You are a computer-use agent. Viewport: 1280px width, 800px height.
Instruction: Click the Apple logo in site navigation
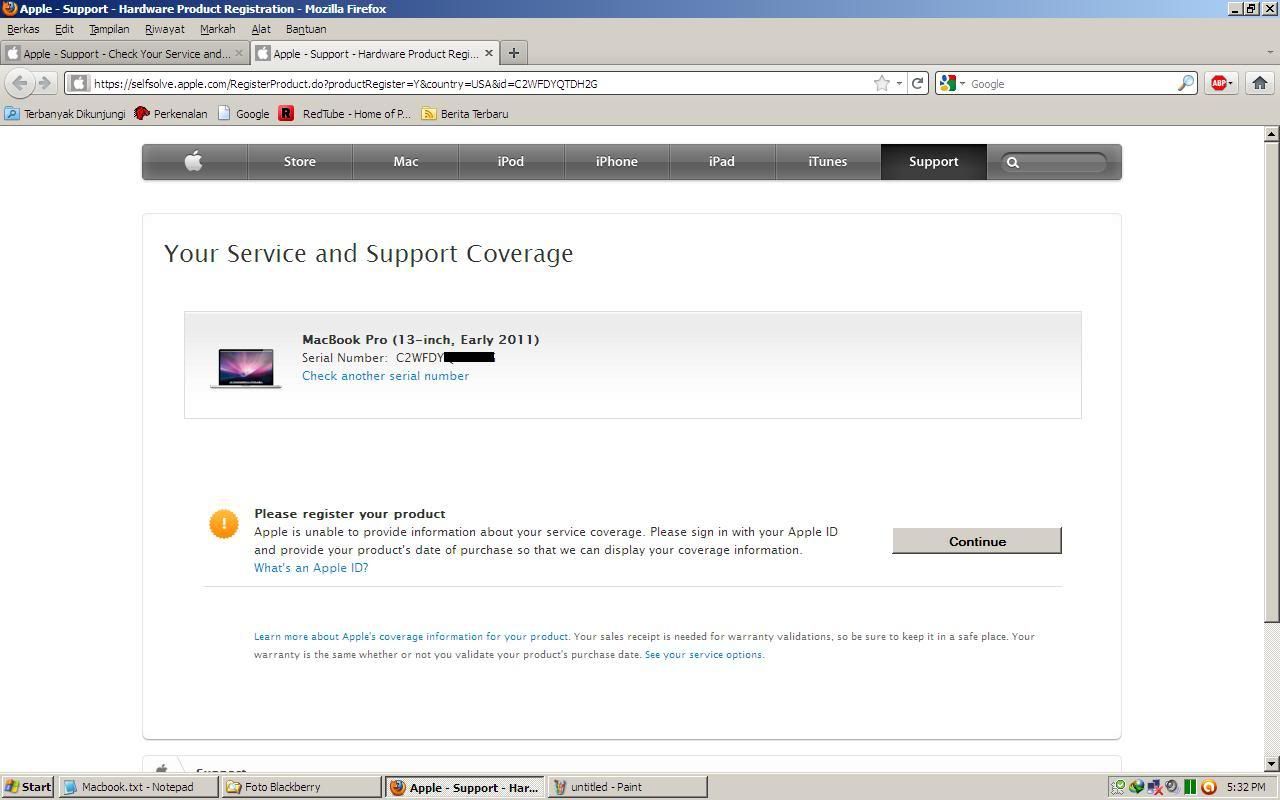[194, 161]
